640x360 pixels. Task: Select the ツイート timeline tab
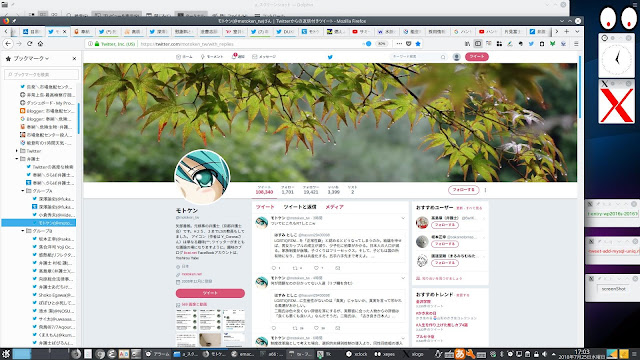265,207
